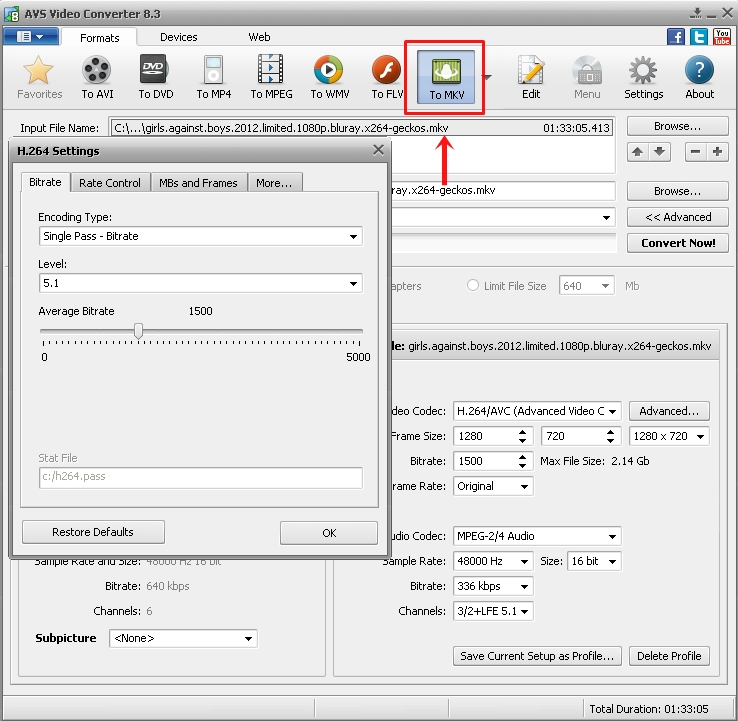Viewport: 738px width, 721px height.
Task: Click the Input File Name field
Action: (x=362, y=128)
